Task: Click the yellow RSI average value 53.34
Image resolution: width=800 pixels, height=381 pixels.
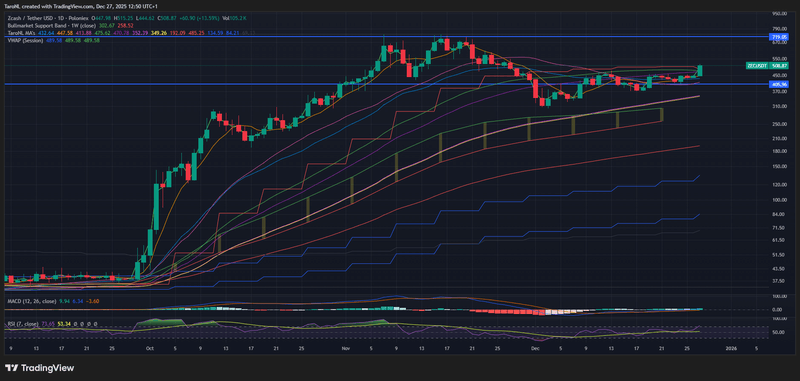Action: click(64, 324)
